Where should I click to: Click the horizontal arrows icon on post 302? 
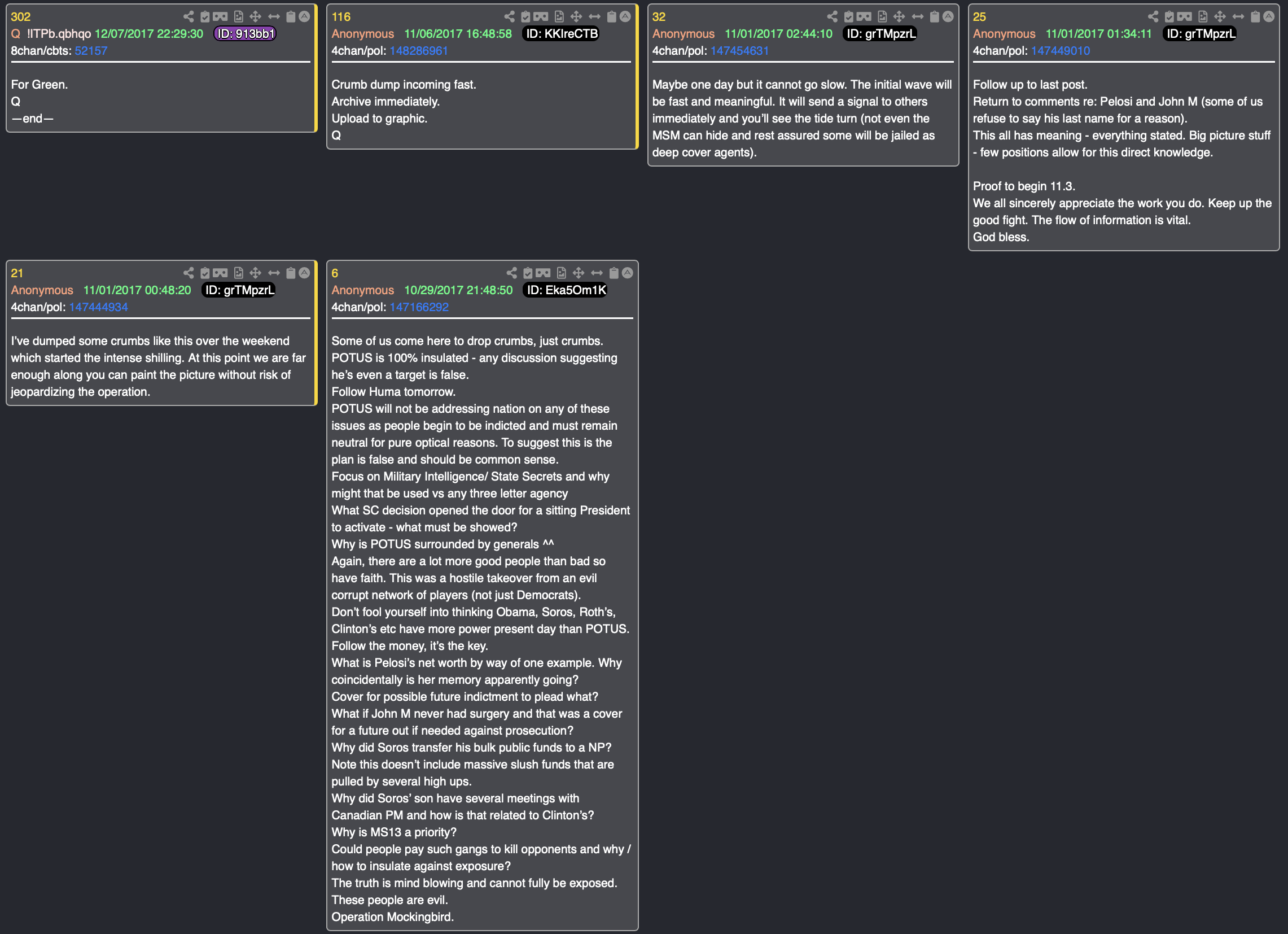pos(274,16)
